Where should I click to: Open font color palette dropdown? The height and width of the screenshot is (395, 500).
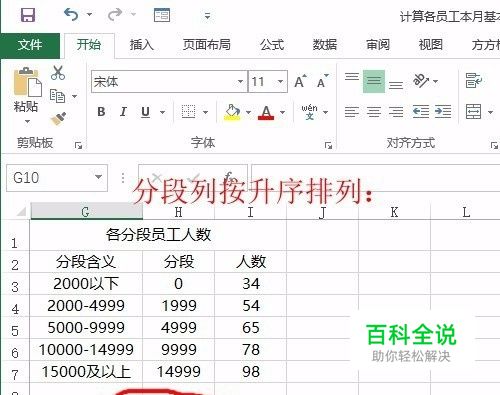coord(282,112)
